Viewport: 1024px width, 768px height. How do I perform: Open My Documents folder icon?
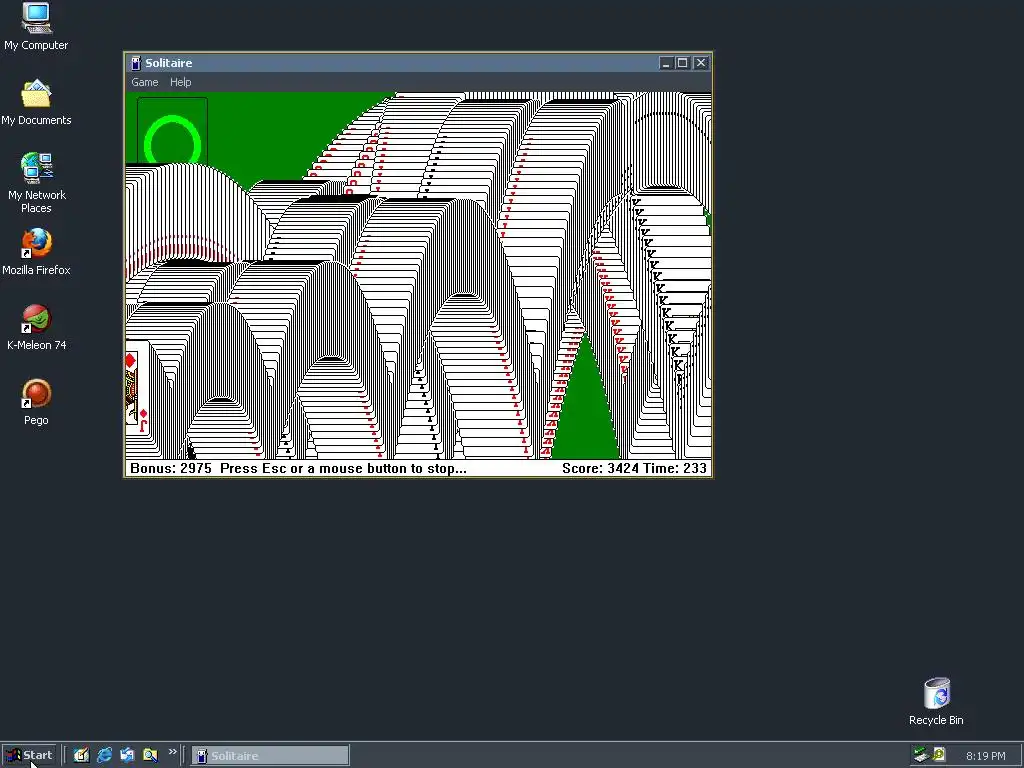tap(36, 103)
